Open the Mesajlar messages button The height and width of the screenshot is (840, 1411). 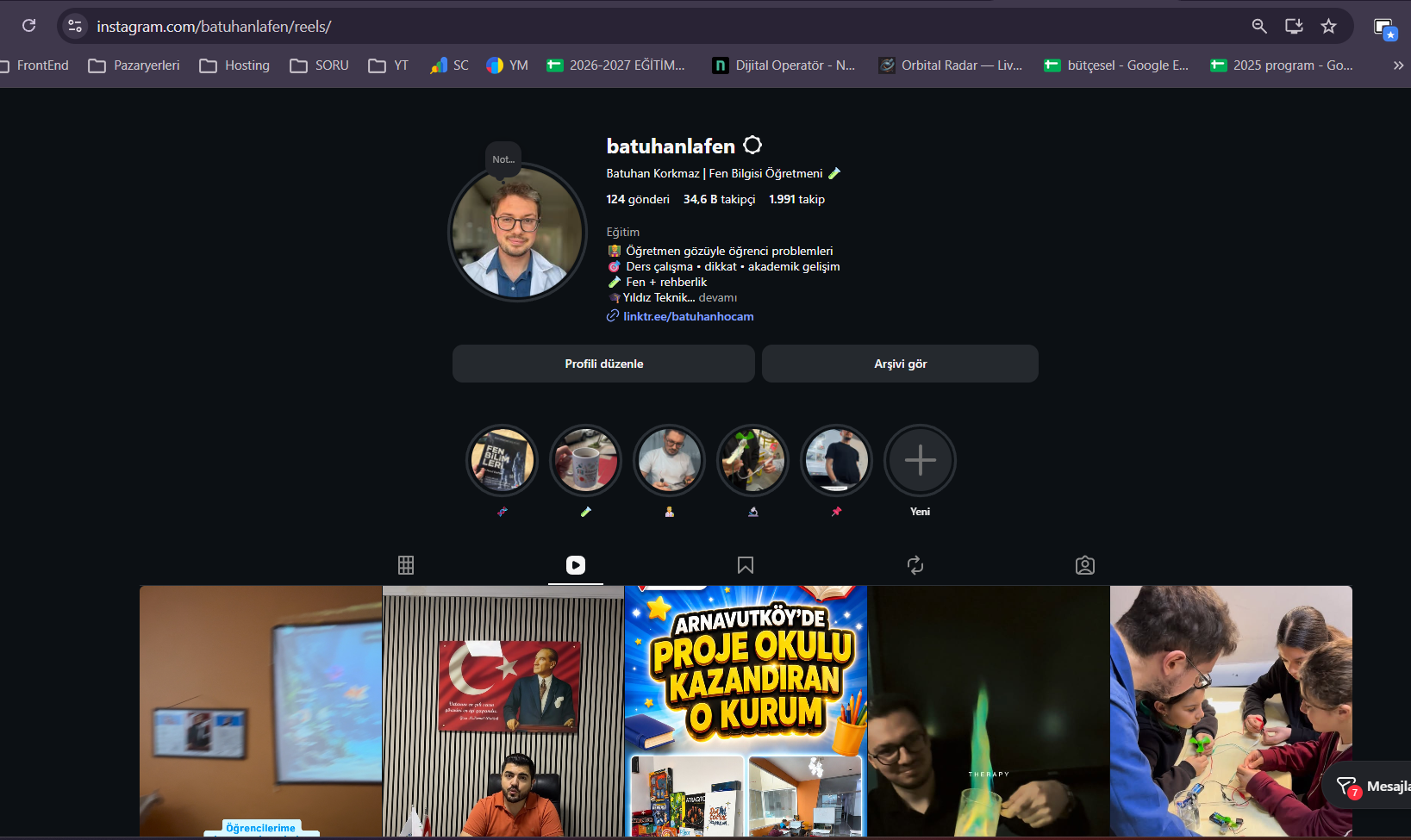1369,786
